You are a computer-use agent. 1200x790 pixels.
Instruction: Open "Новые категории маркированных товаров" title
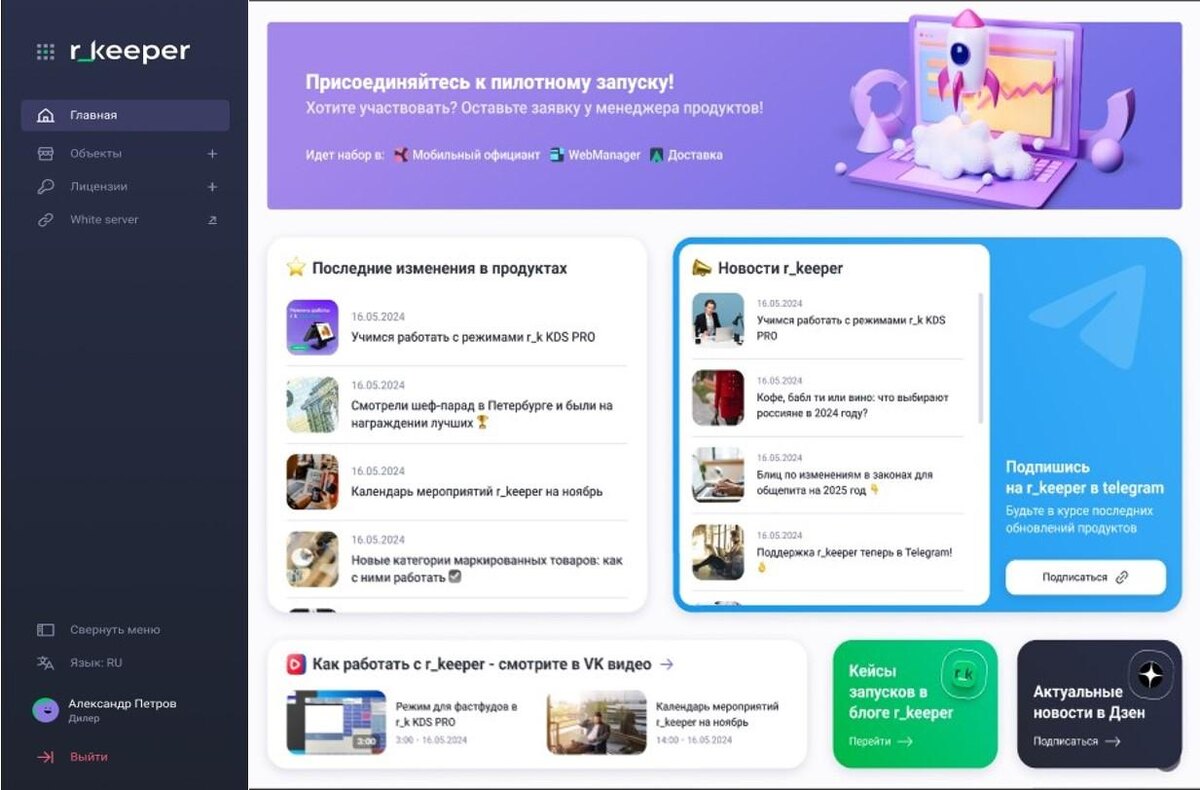[x=487, y=569]
